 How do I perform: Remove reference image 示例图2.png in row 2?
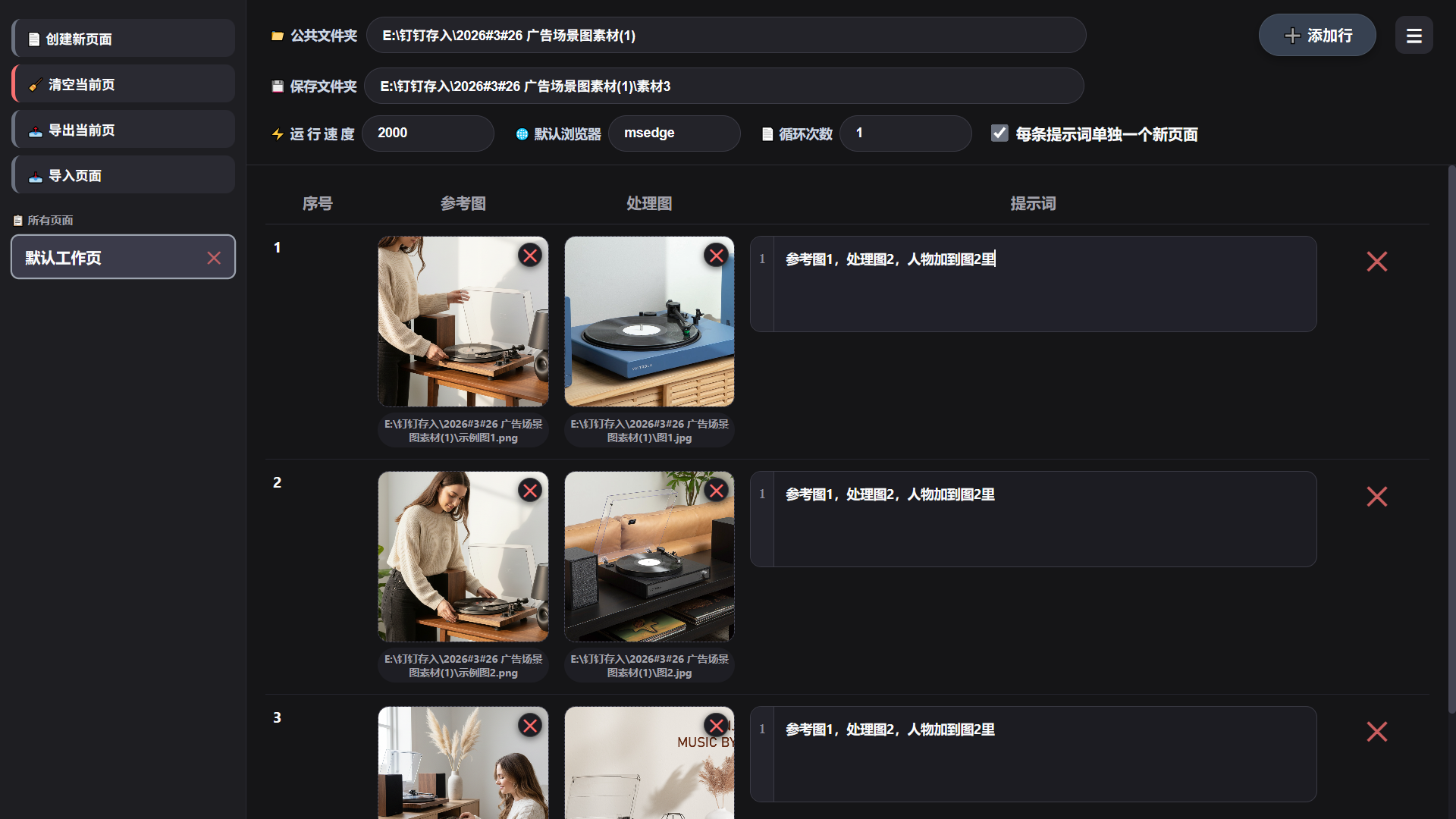coord(530,491)
